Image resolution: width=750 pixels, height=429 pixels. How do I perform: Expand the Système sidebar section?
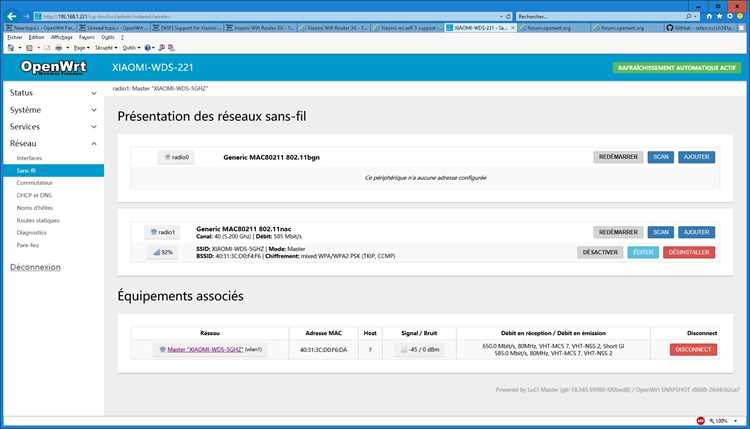tap(53, 110)
